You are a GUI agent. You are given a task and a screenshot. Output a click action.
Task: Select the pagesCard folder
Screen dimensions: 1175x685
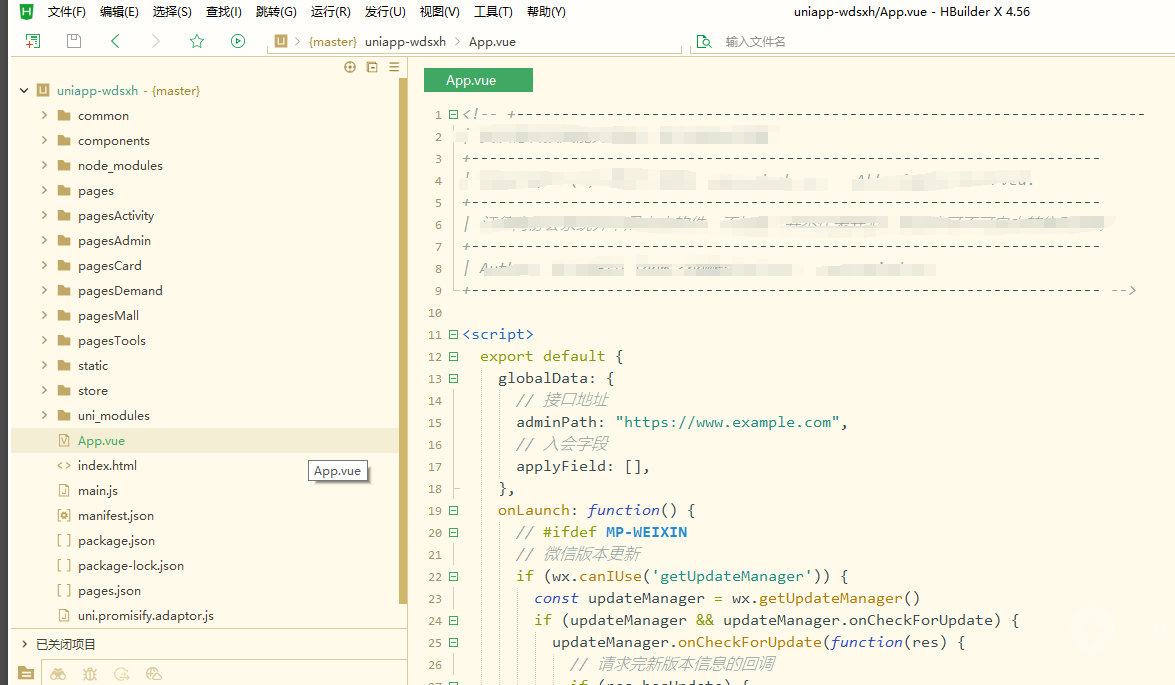coord(109,265)
